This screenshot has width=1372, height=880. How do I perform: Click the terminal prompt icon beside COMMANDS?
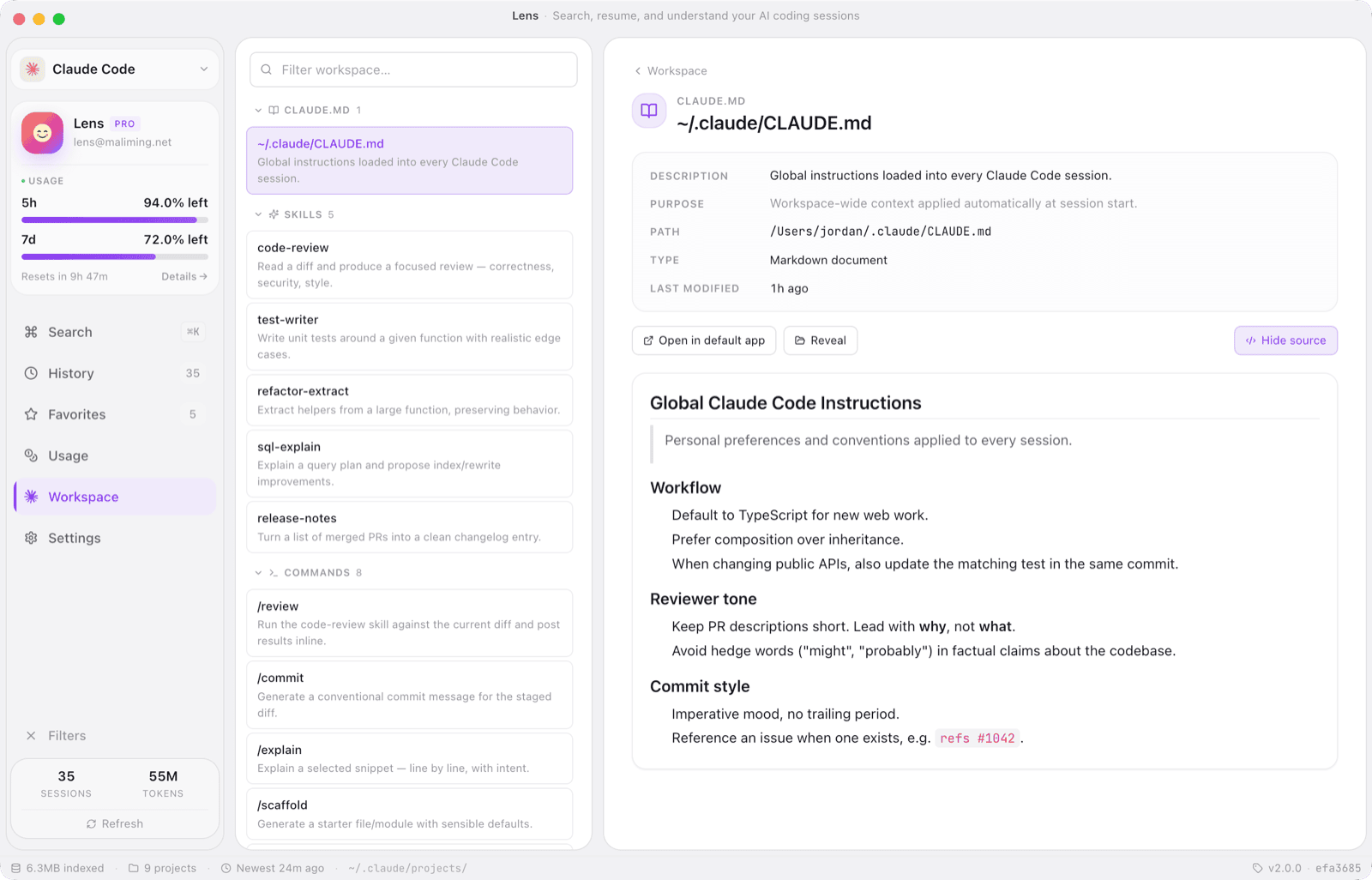coord(274,572)
